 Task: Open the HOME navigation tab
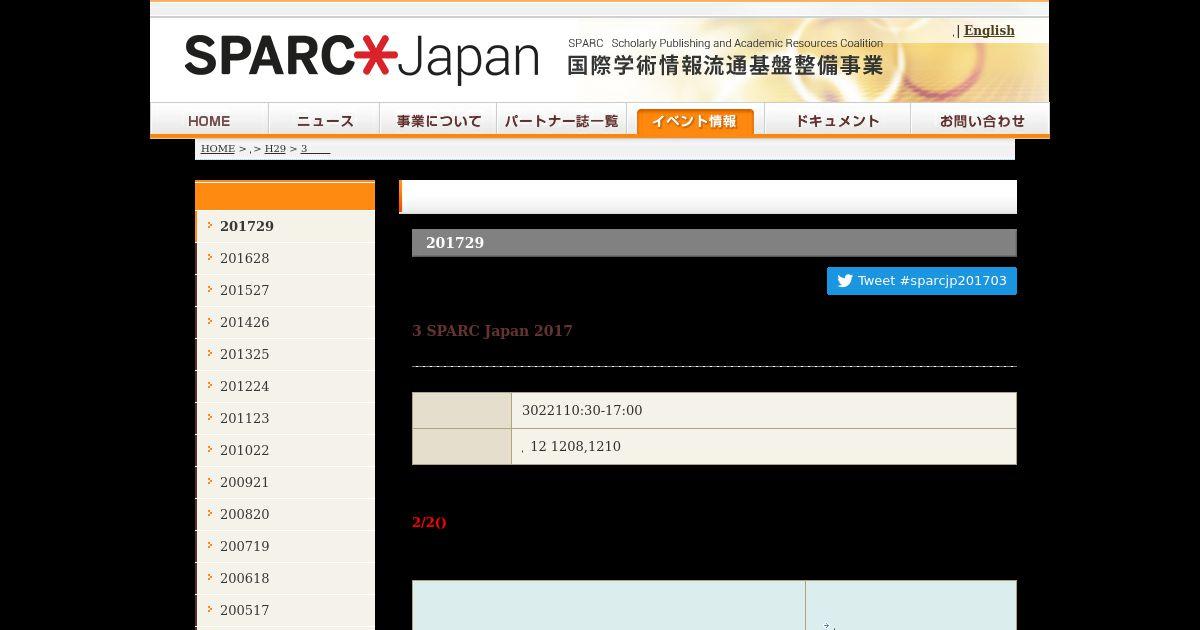[209, 120]
